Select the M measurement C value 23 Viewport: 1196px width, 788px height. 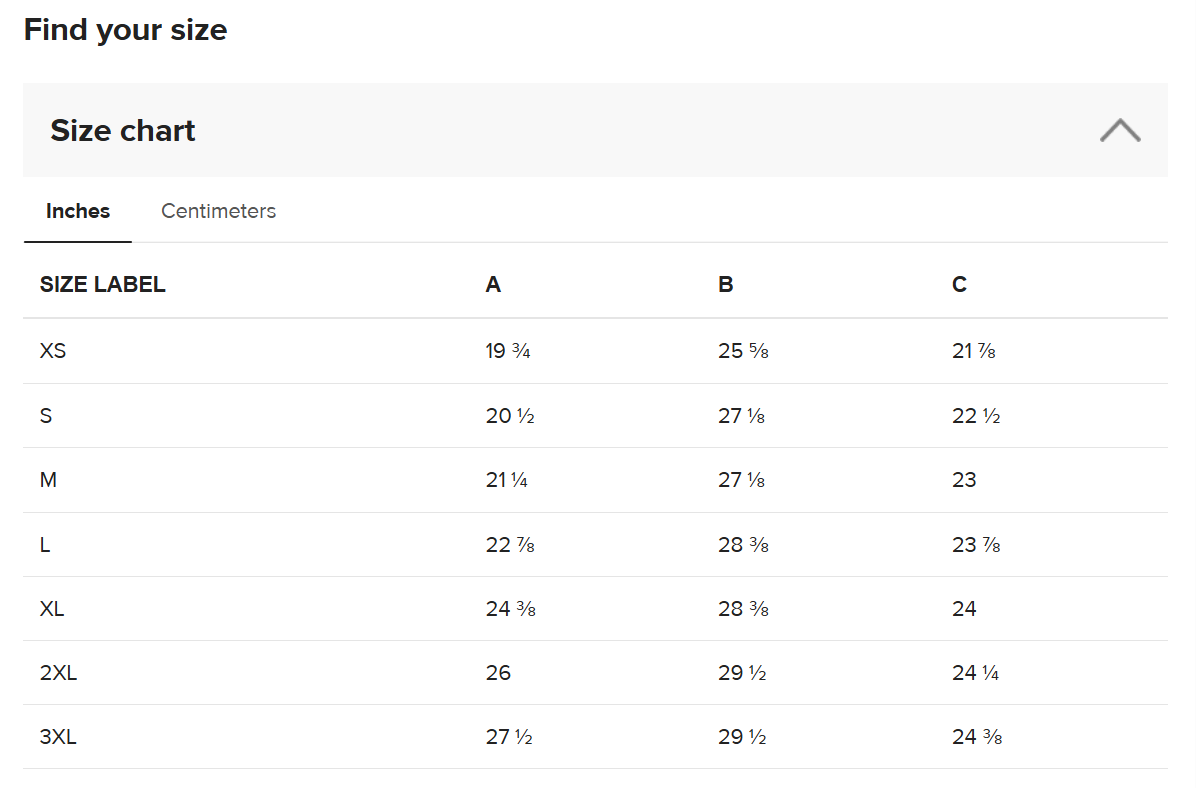[964, 480]
